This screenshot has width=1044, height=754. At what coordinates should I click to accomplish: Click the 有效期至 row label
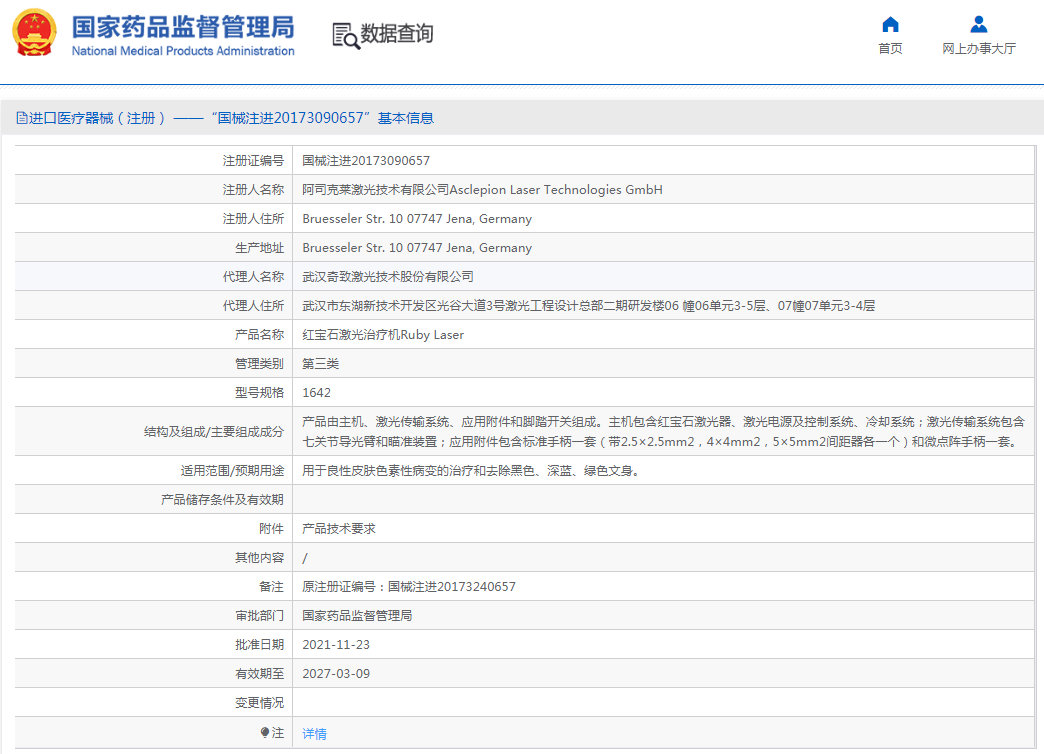[x=259, y=673]
